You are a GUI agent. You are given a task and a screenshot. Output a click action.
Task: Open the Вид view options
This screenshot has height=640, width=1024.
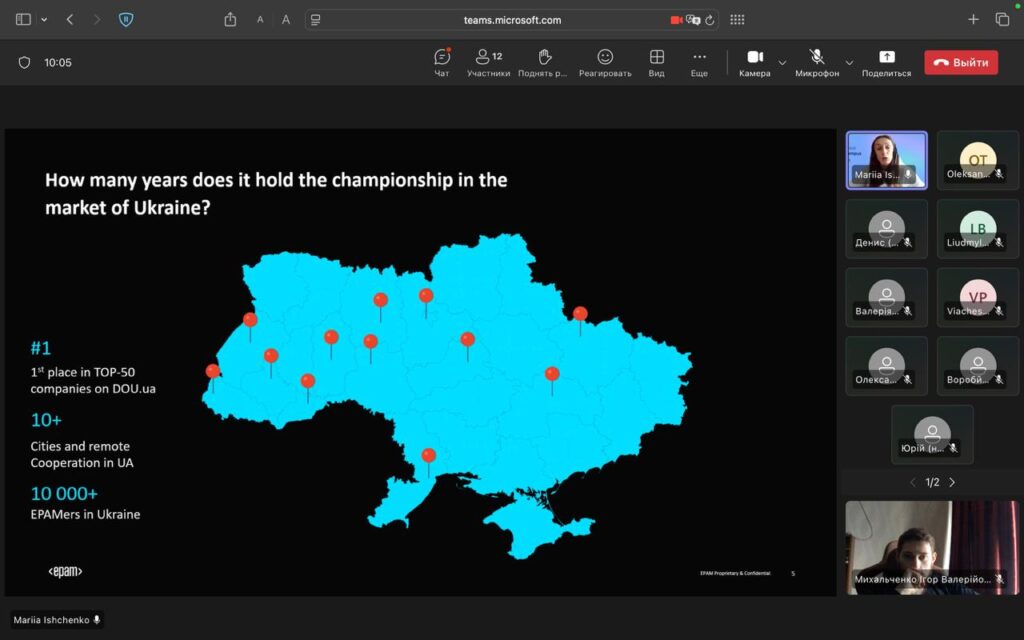(656, 63)
